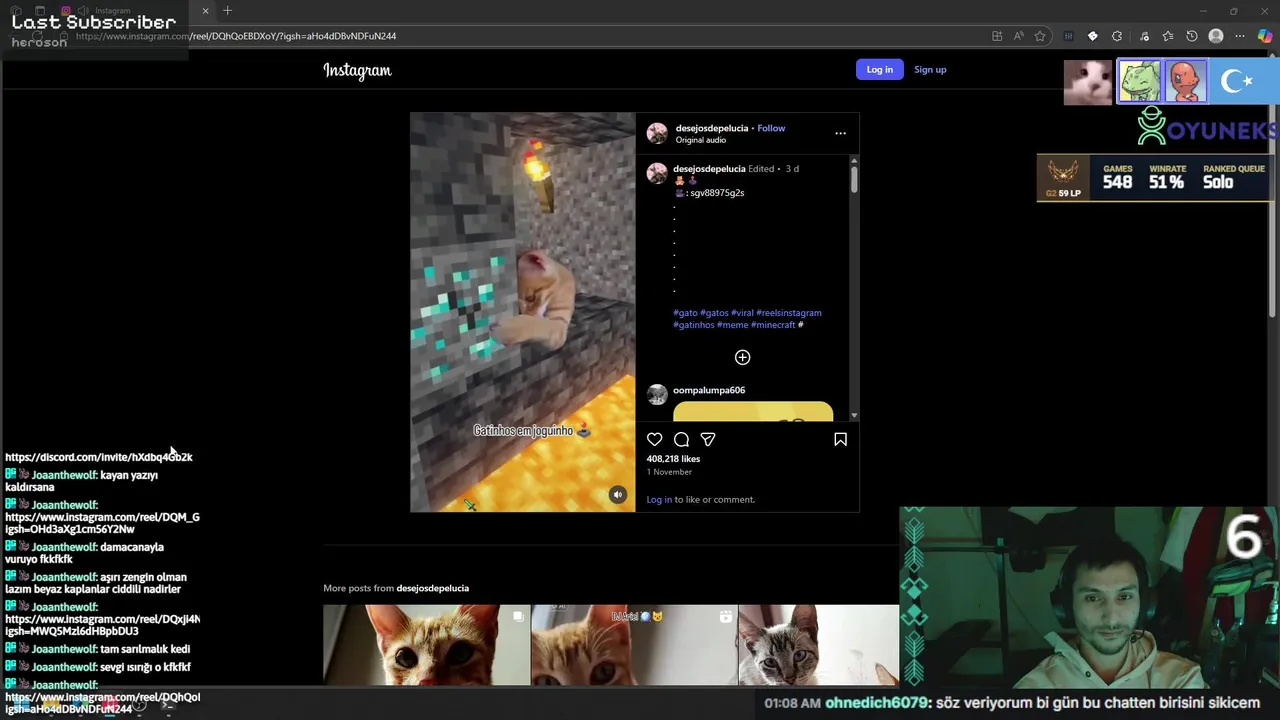Open the #reelsinstagram hashtag
The image size is (1280, 720).
point(789,313)
